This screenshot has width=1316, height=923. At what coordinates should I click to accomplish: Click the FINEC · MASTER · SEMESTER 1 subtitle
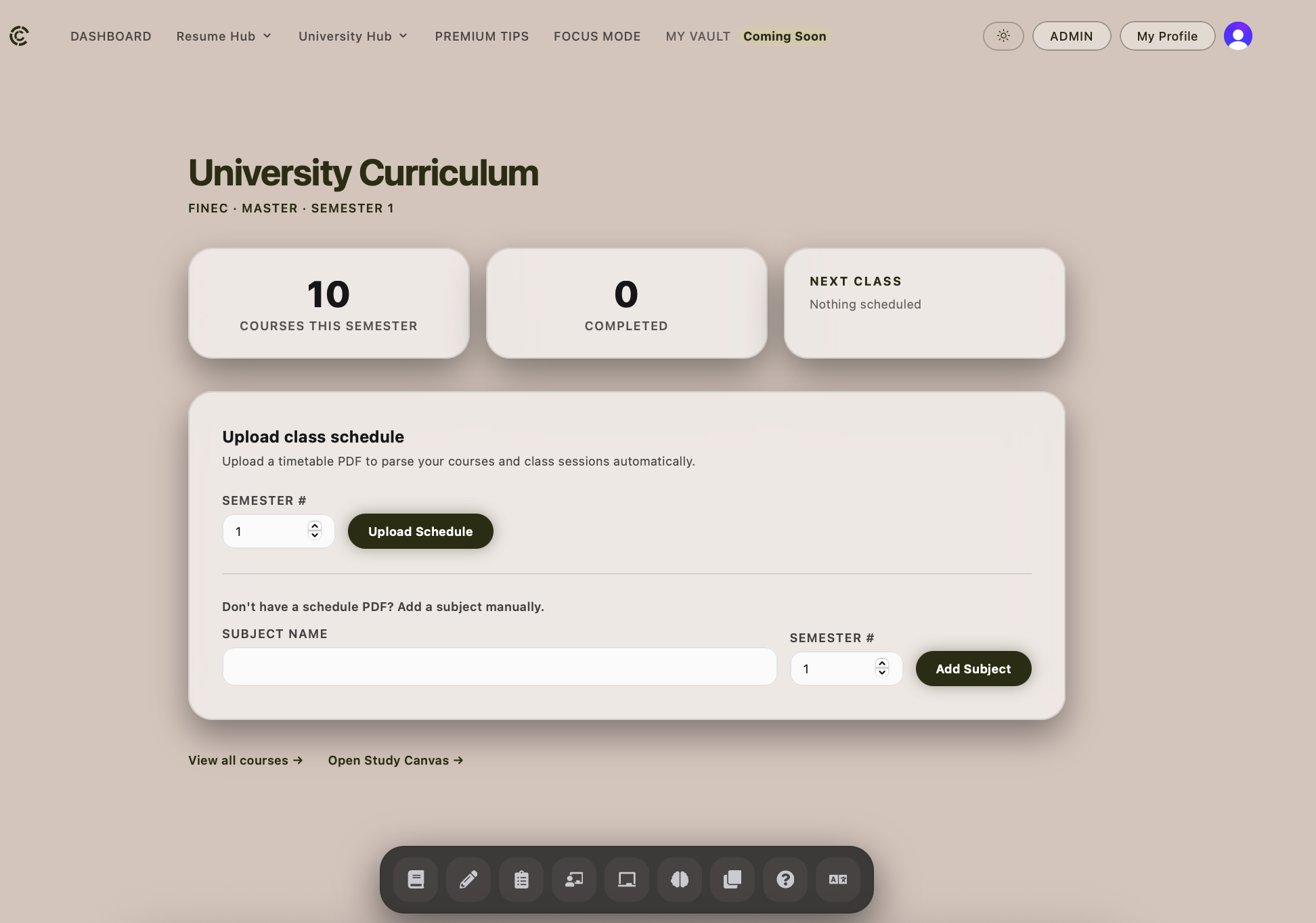tap(291, 208)
